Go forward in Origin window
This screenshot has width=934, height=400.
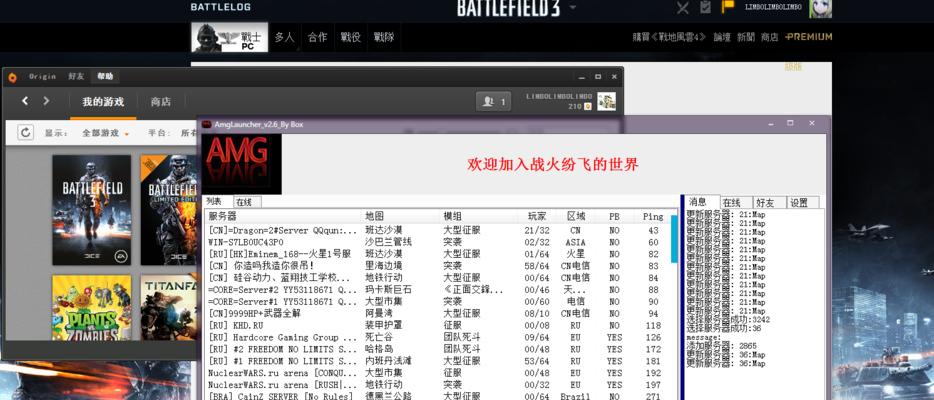(x=46, y=101)
